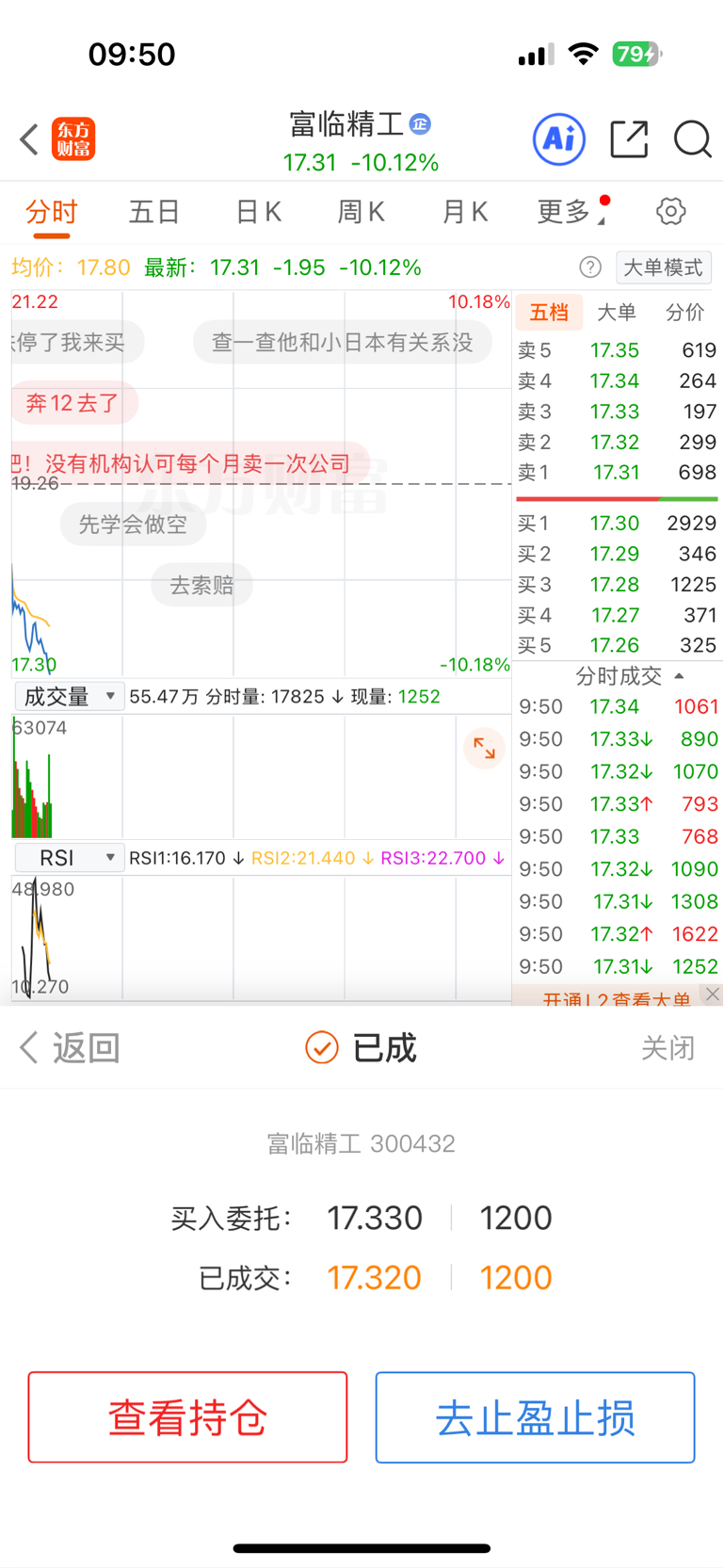
Task: Close the 开通L2 banner
Action: 713,994
